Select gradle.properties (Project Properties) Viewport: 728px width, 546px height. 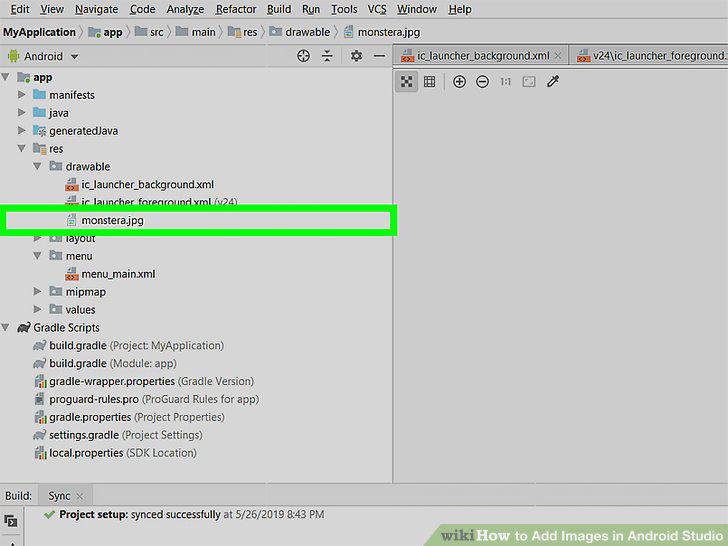coord(129,417)
